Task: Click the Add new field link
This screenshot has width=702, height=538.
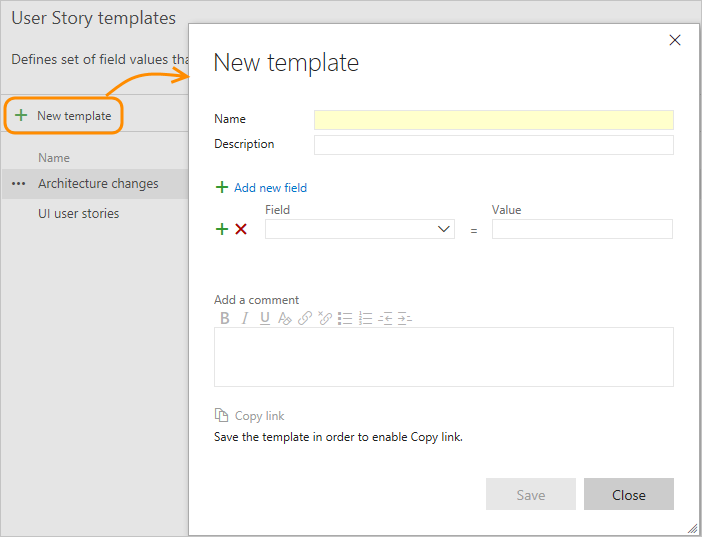Action: coord(270,188)
